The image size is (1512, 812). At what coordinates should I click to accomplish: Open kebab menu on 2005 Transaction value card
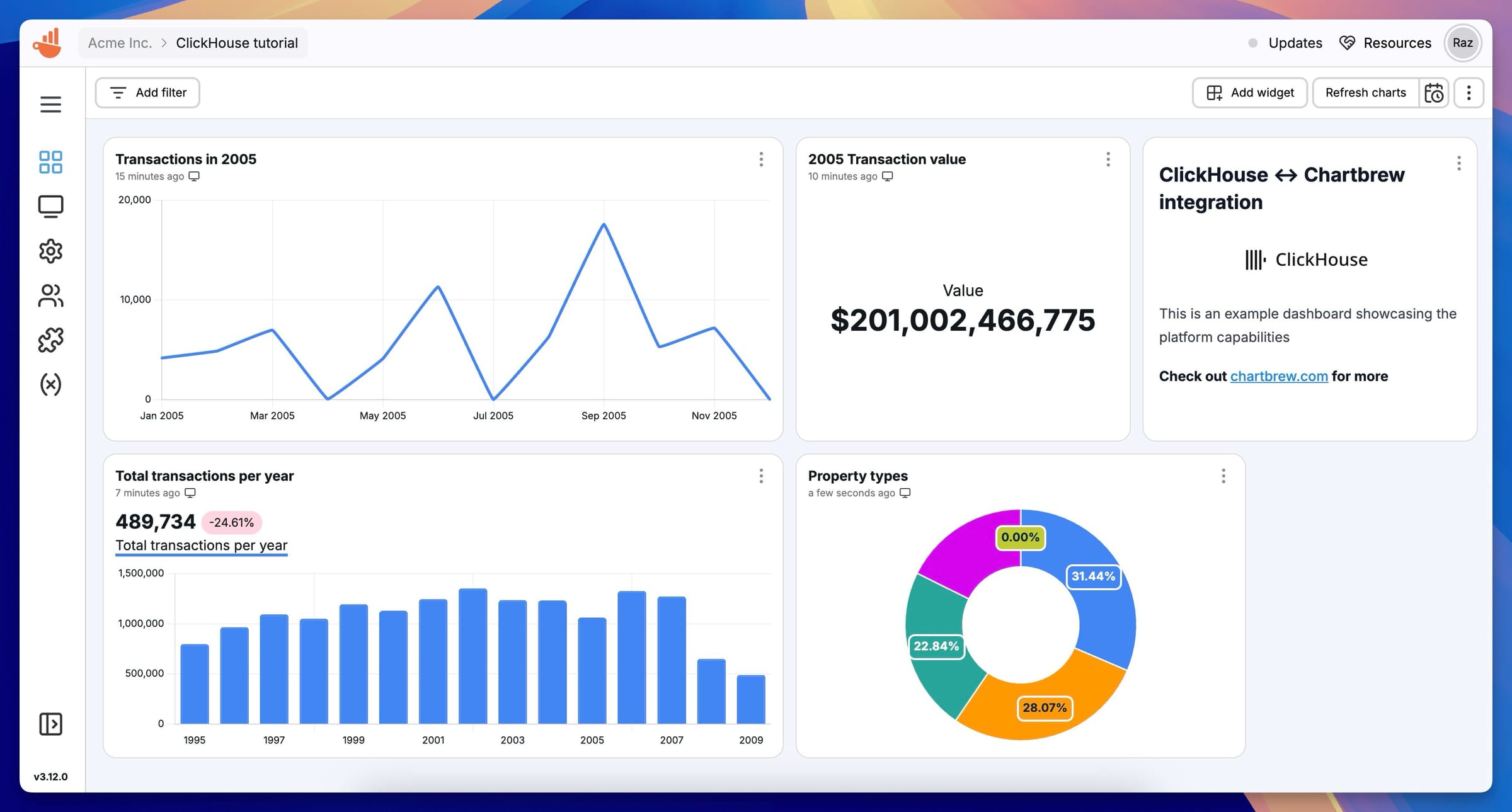click(x=1108, y=161)
